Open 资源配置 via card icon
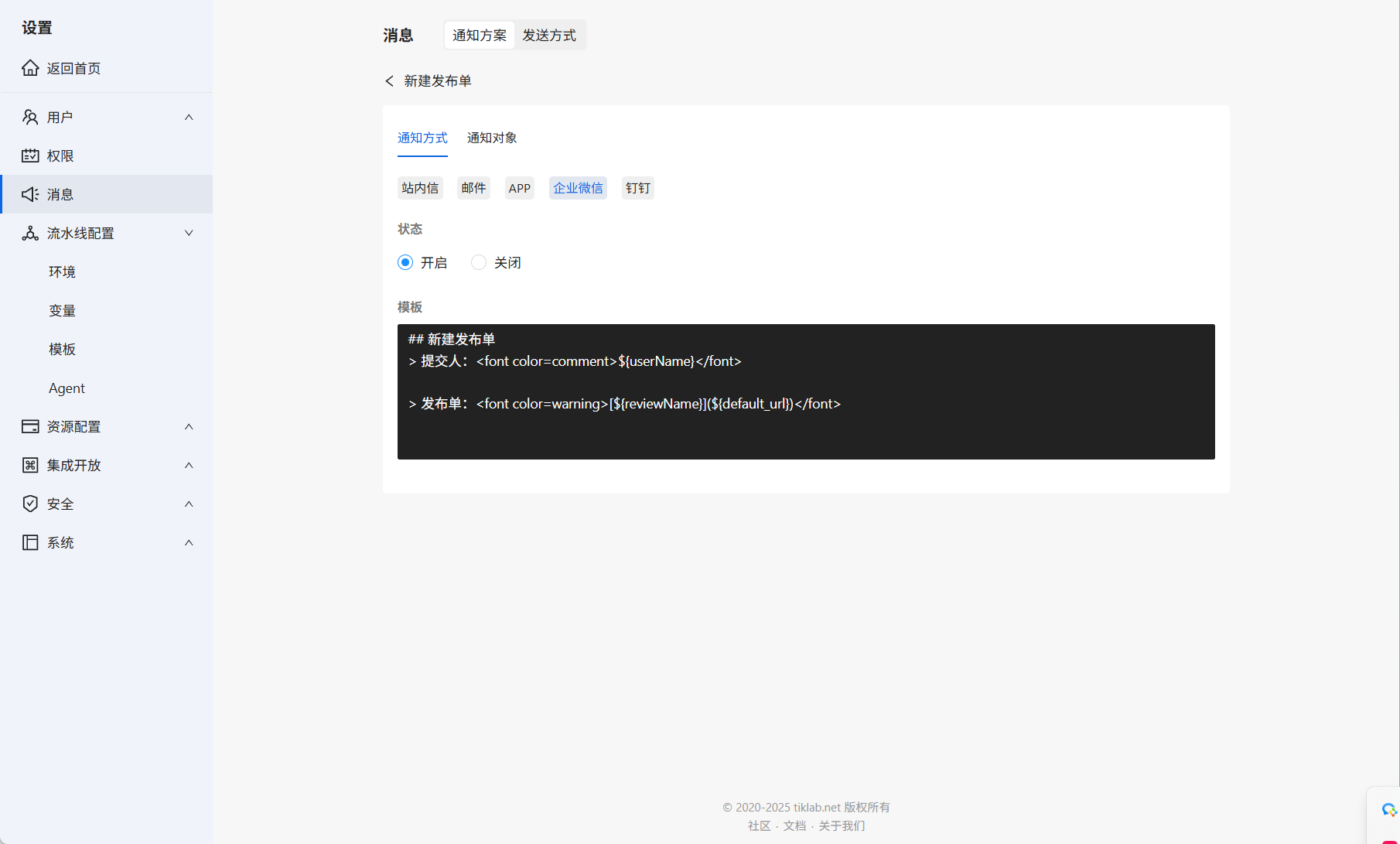1400x844 pixels. [30, 426]
